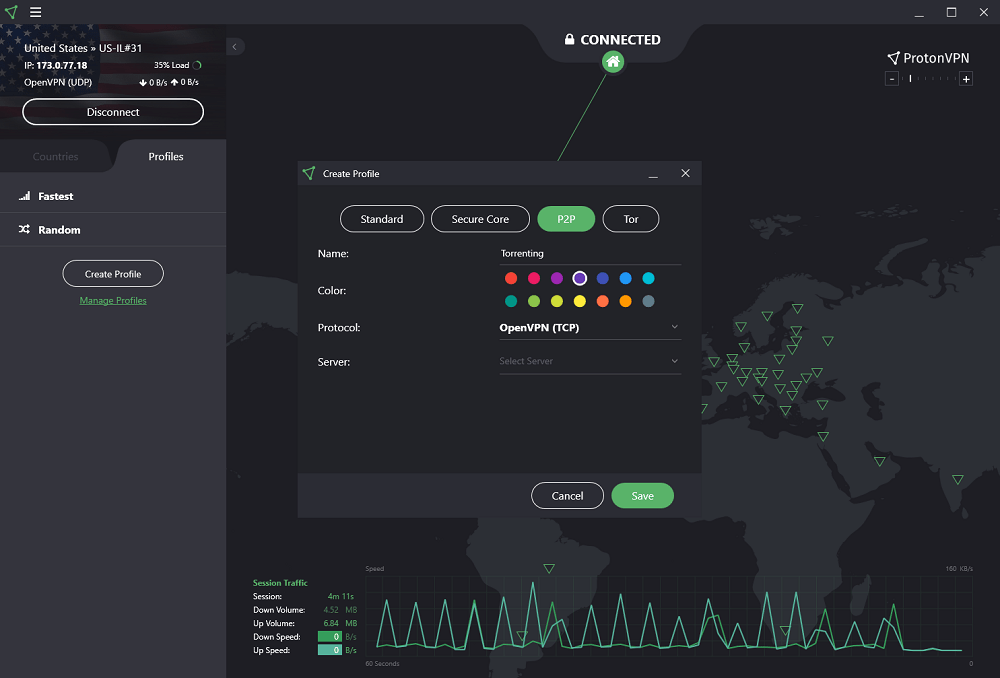Open the Manage Profiles link

click(112, 300)
